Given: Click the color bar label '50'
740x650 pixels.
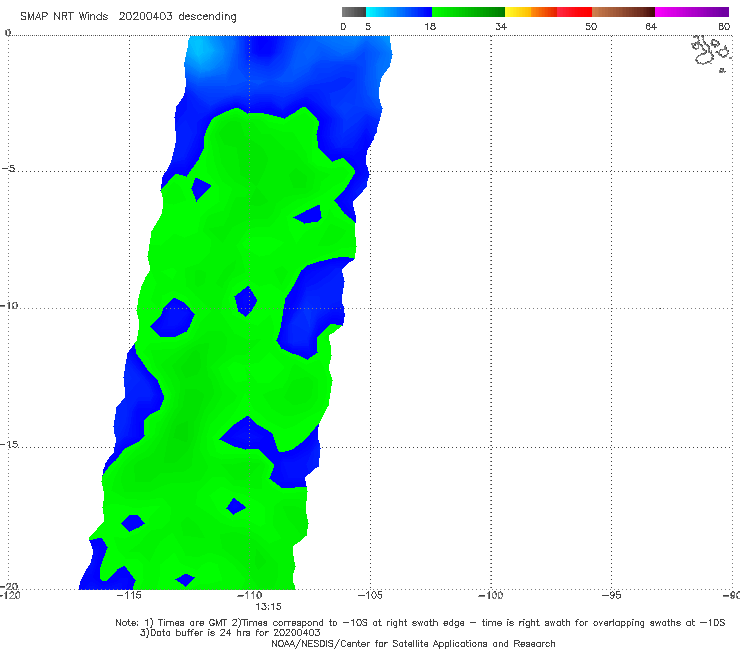Looking at the screenshot, I should (x=591, y=27).
